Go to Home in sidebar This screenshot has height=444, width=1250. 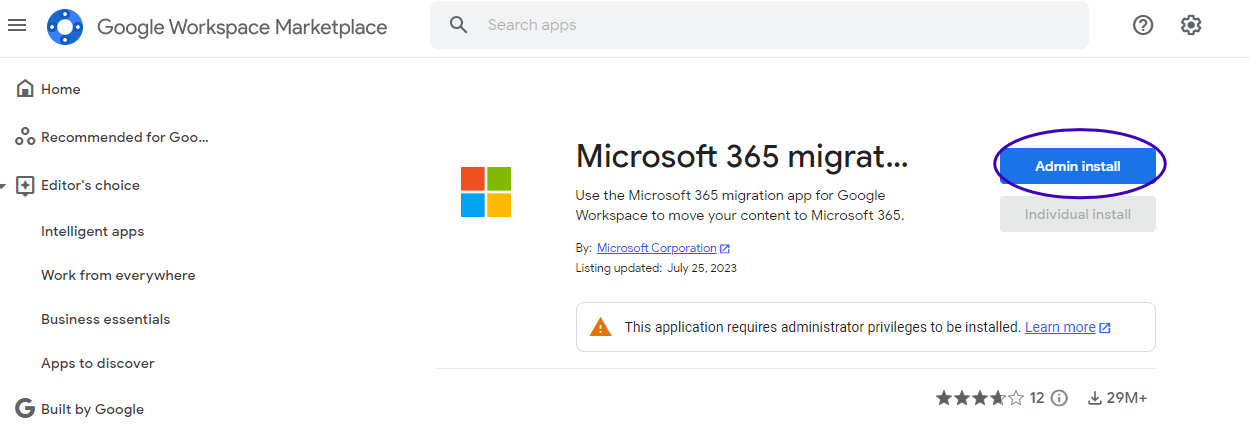(60, 89)
